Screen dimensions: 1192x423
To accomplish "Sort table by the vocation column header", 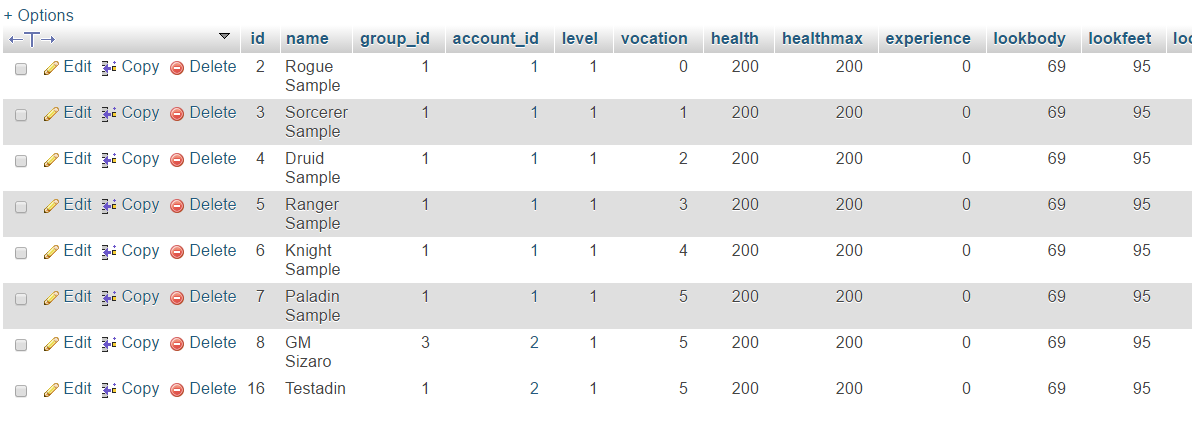I will [x=654, y=39].
